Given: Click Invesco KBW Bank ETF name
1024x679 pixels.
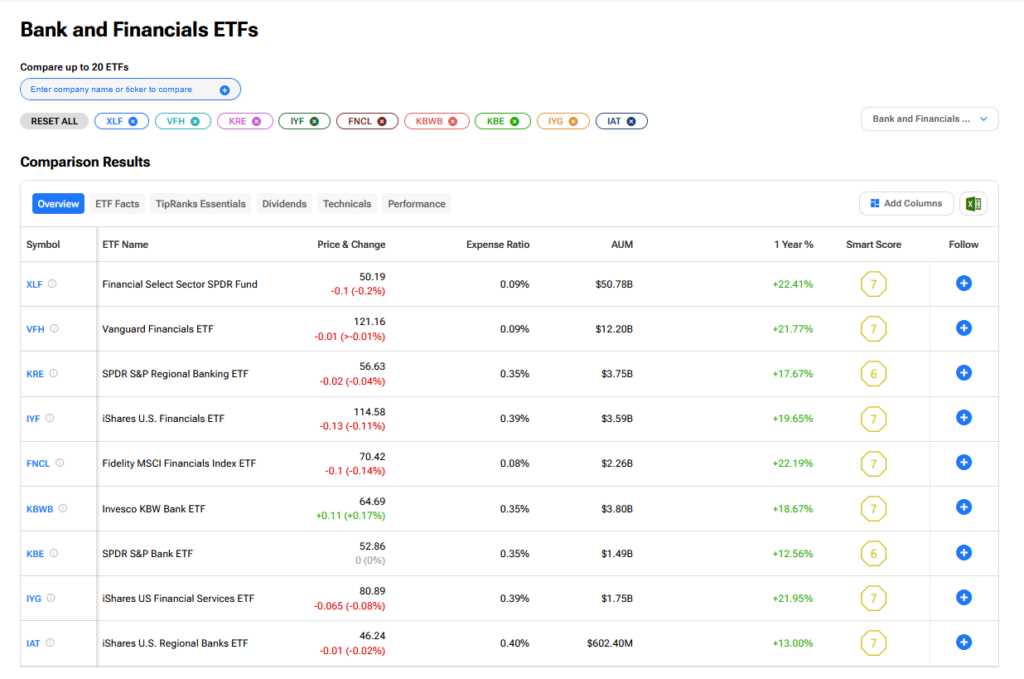Looking at the screenshot, I should pos(153,509).
